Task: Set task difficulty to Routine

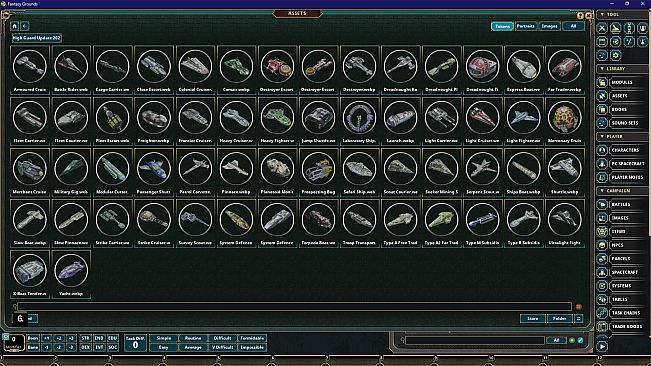Action: pos(193,338)
